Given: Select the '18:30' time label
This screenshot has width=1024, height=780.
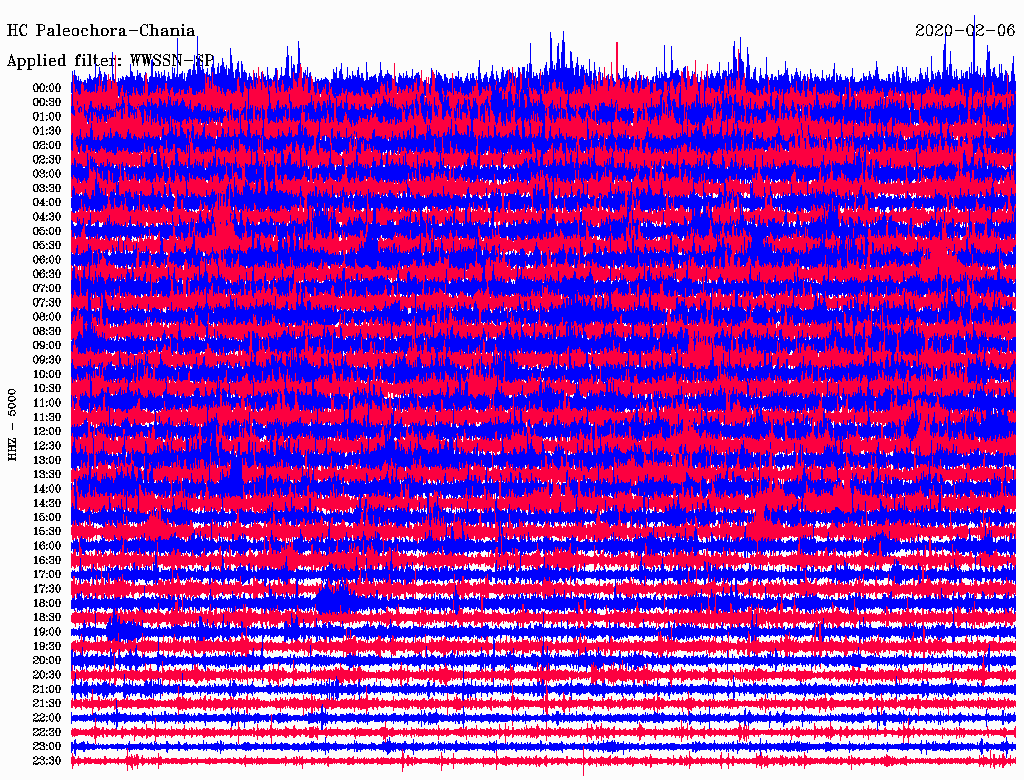Looking at the screenshot, I should point(47,617).
